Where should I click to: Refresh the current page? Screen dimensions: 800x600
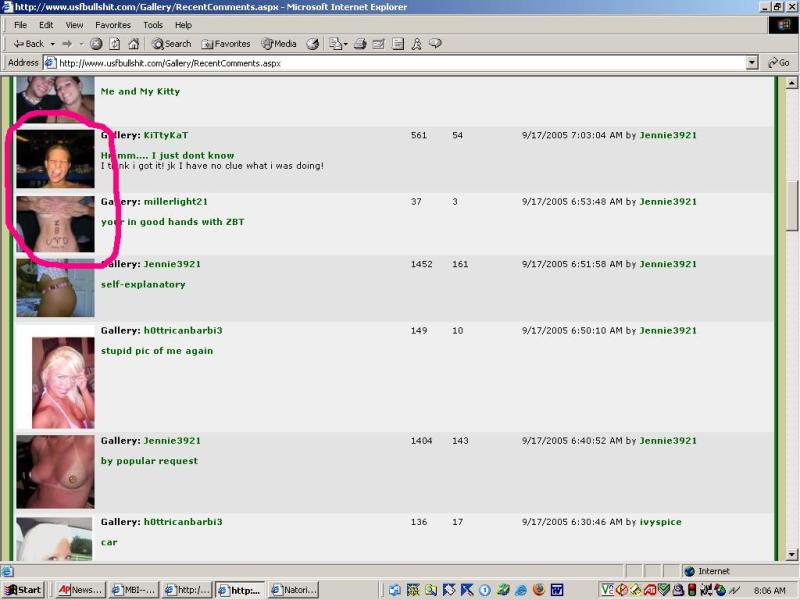point(114,44)
